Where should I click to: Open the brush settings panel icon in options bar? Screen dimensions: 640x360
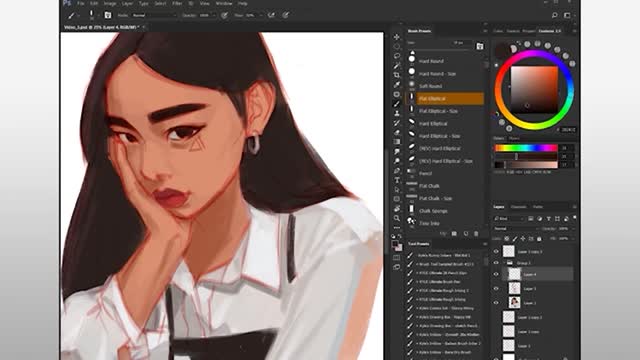click(108, 15)
